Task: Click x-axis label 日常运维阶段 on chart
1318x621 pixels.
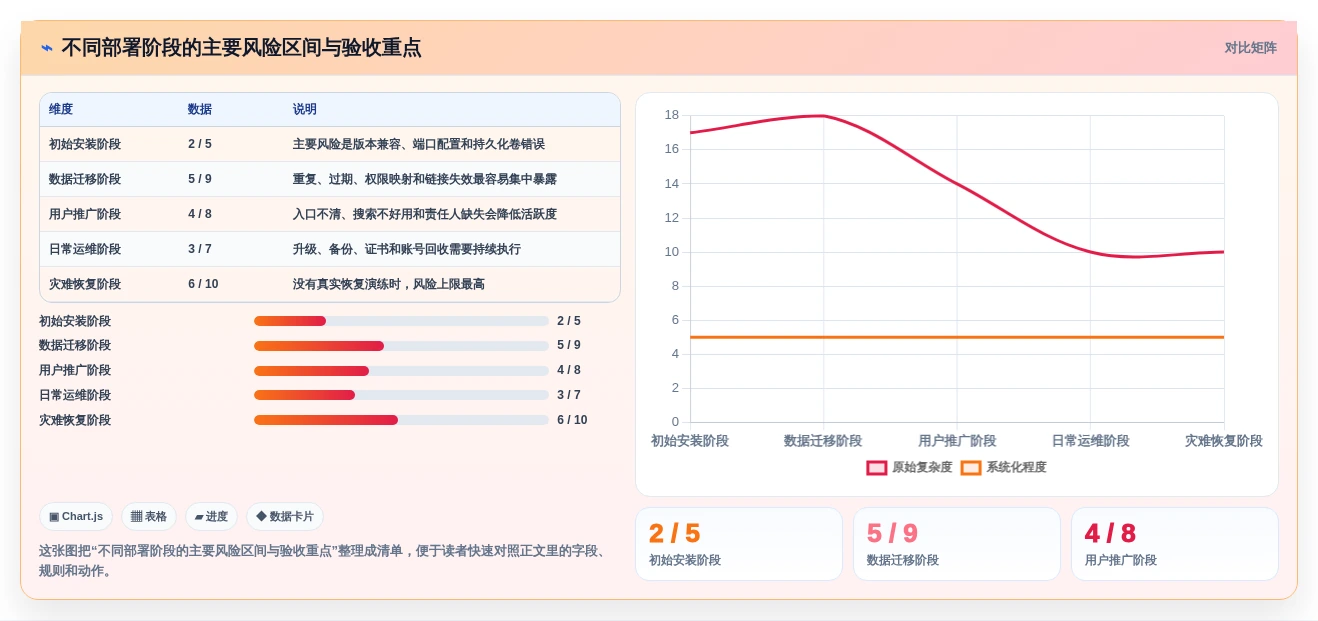Action: click(1090, 441)
